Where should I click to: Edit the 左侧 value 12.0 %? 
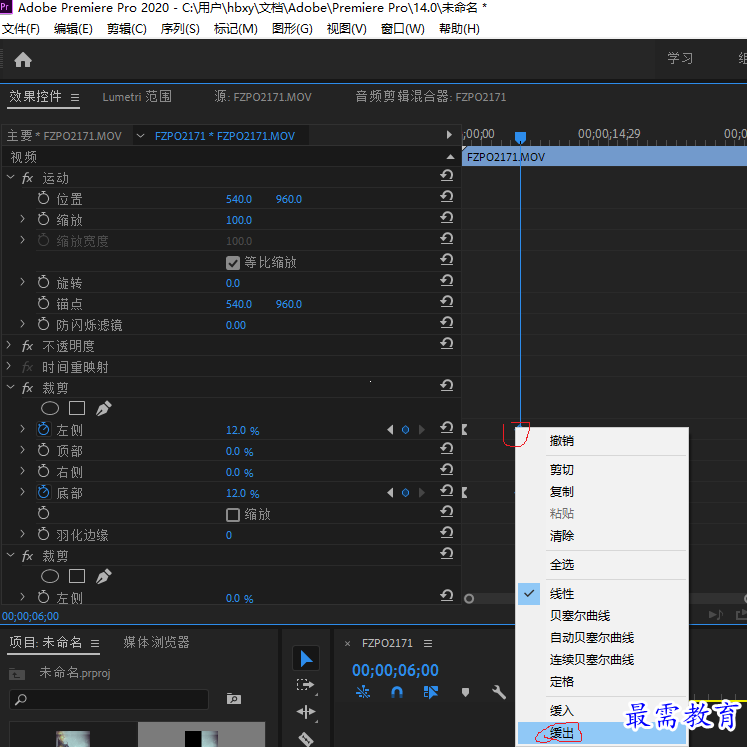click(242, 431)
